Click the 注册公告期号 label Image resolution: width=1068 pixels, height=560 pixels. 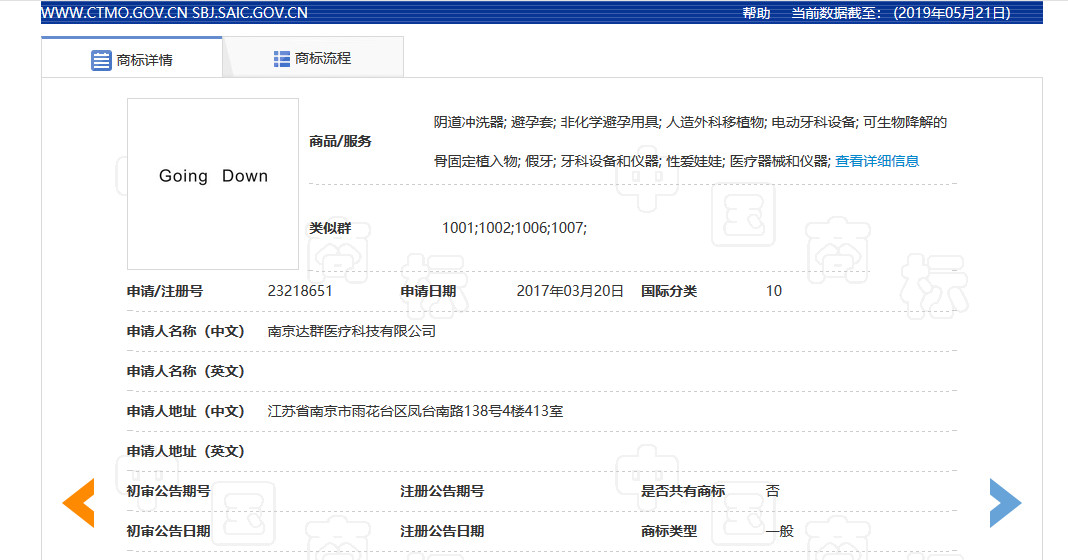tap(442, 491)
